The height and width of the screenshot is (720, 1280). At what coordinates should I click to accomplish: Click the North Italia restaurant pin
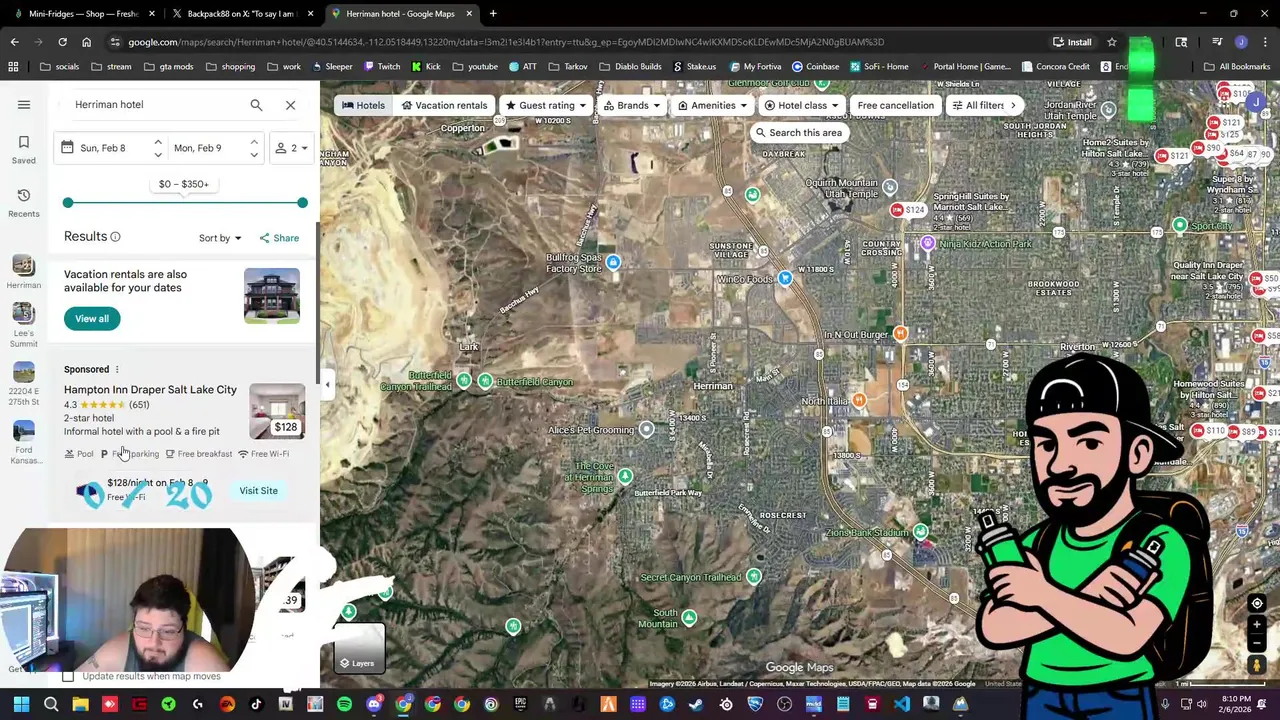(x=858, y=401)
